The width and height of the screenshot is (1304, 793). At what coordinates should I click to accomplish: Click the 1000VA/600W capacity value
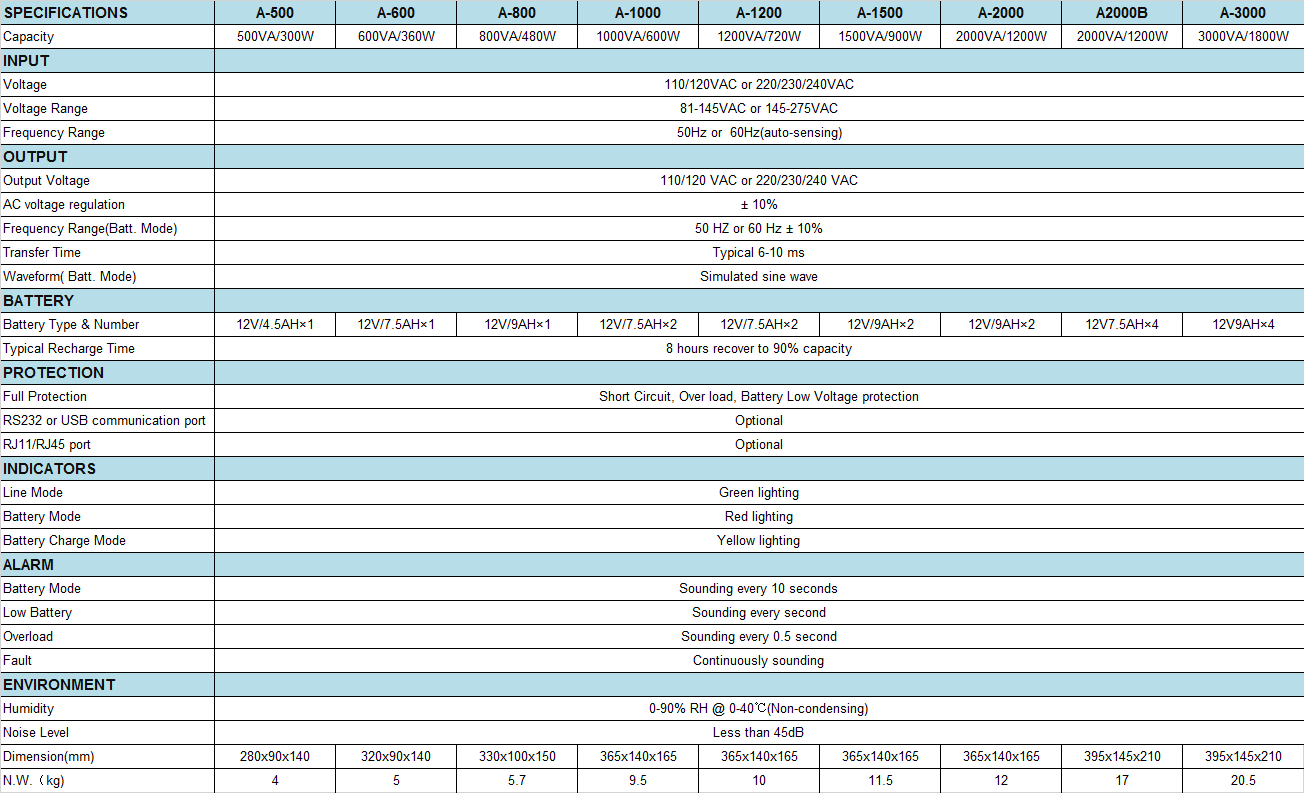638,37
